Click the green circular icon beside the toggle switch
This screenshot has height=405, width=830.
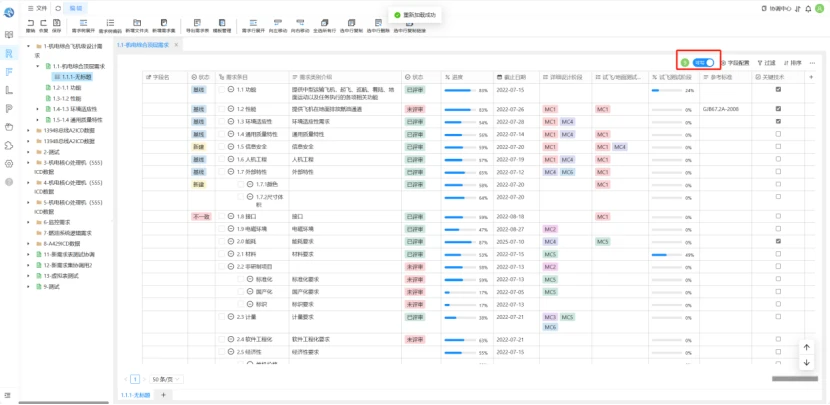(x=684, y=62)
